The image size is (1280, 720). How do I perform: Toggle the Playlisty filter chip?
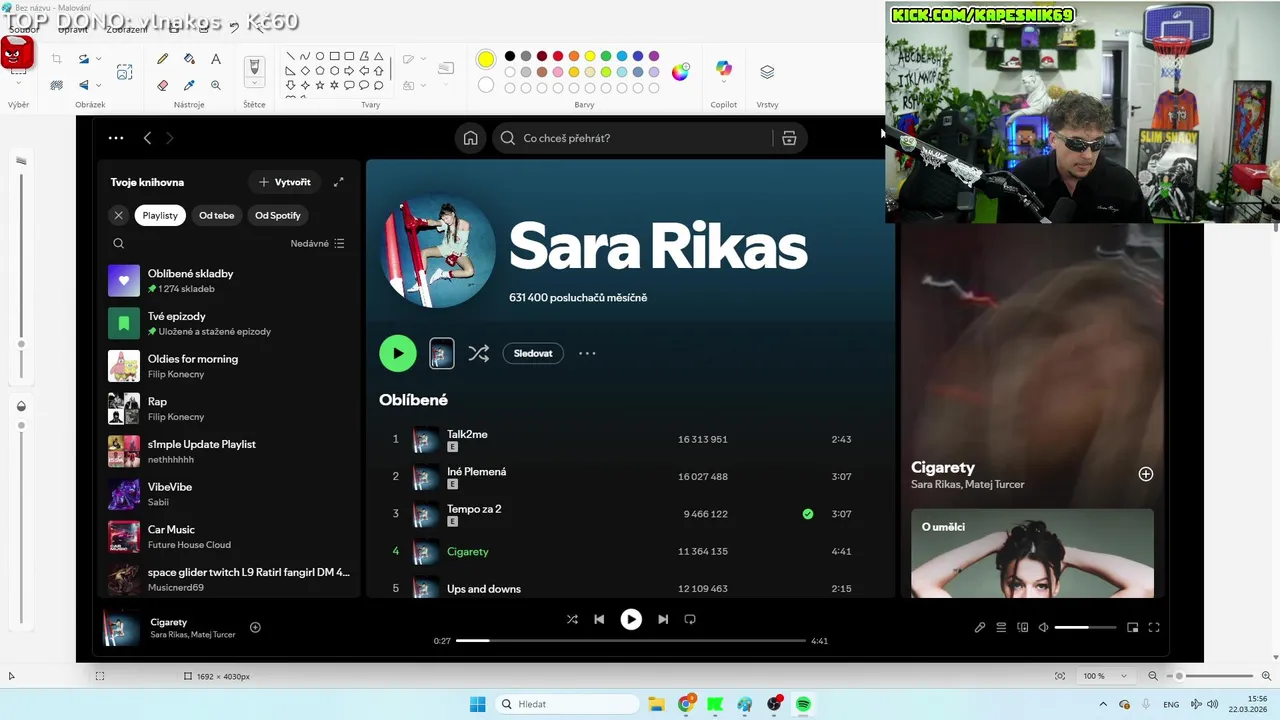[x=160, y=215]
